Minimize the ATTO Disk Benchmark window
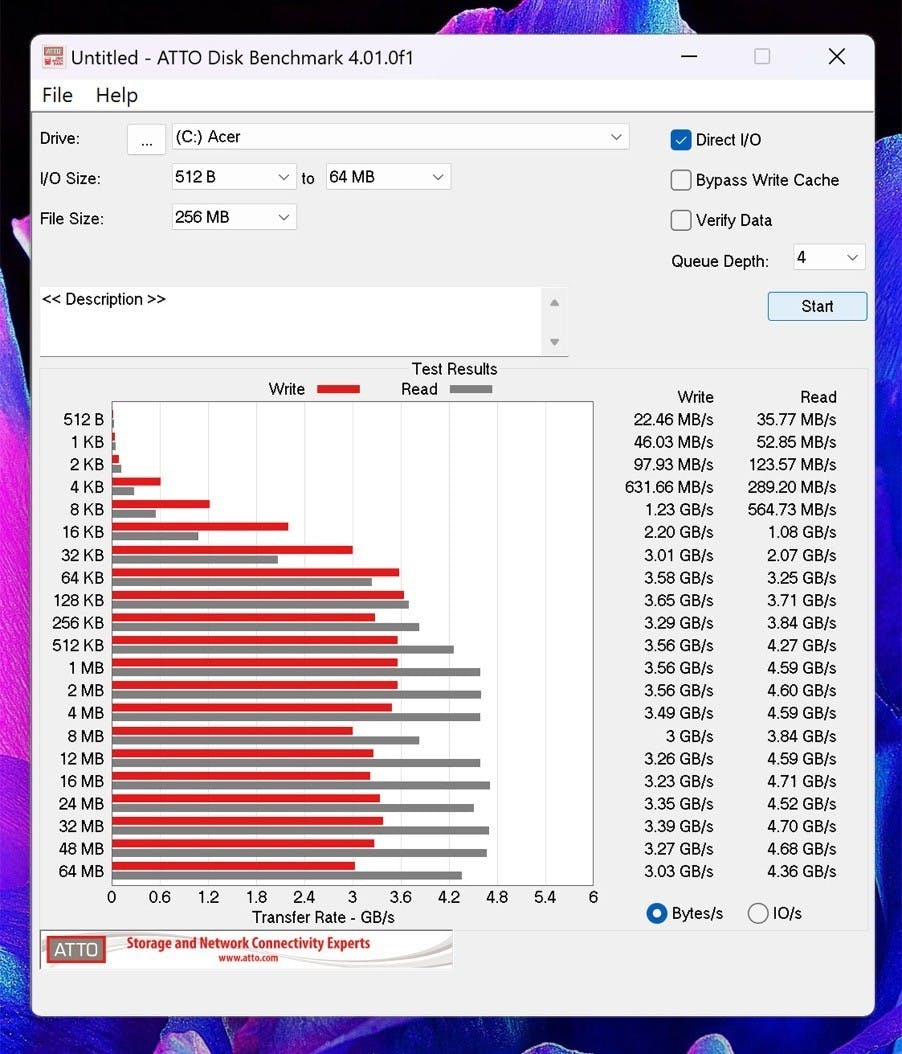This screenshot has height=1054, width=902. (689, 56)
